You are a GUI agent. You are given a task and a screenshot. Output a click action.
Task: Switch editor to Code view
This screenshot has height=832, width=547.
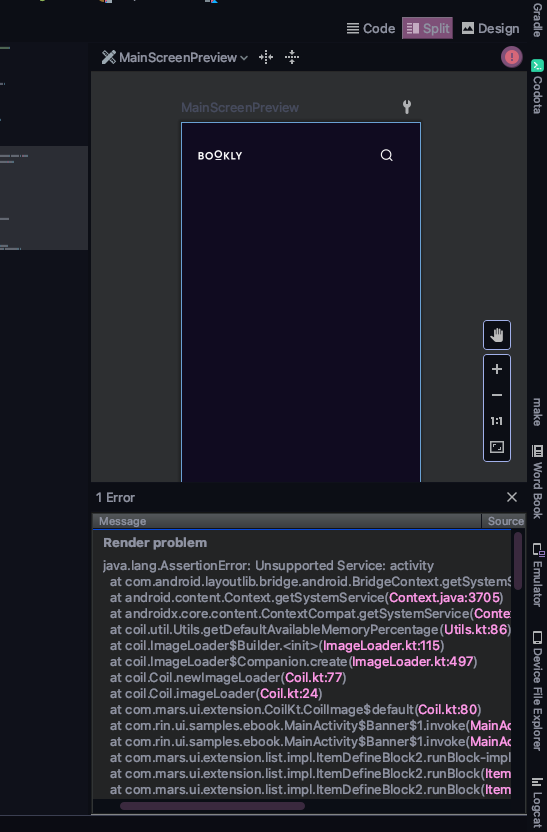coord(370,29)
